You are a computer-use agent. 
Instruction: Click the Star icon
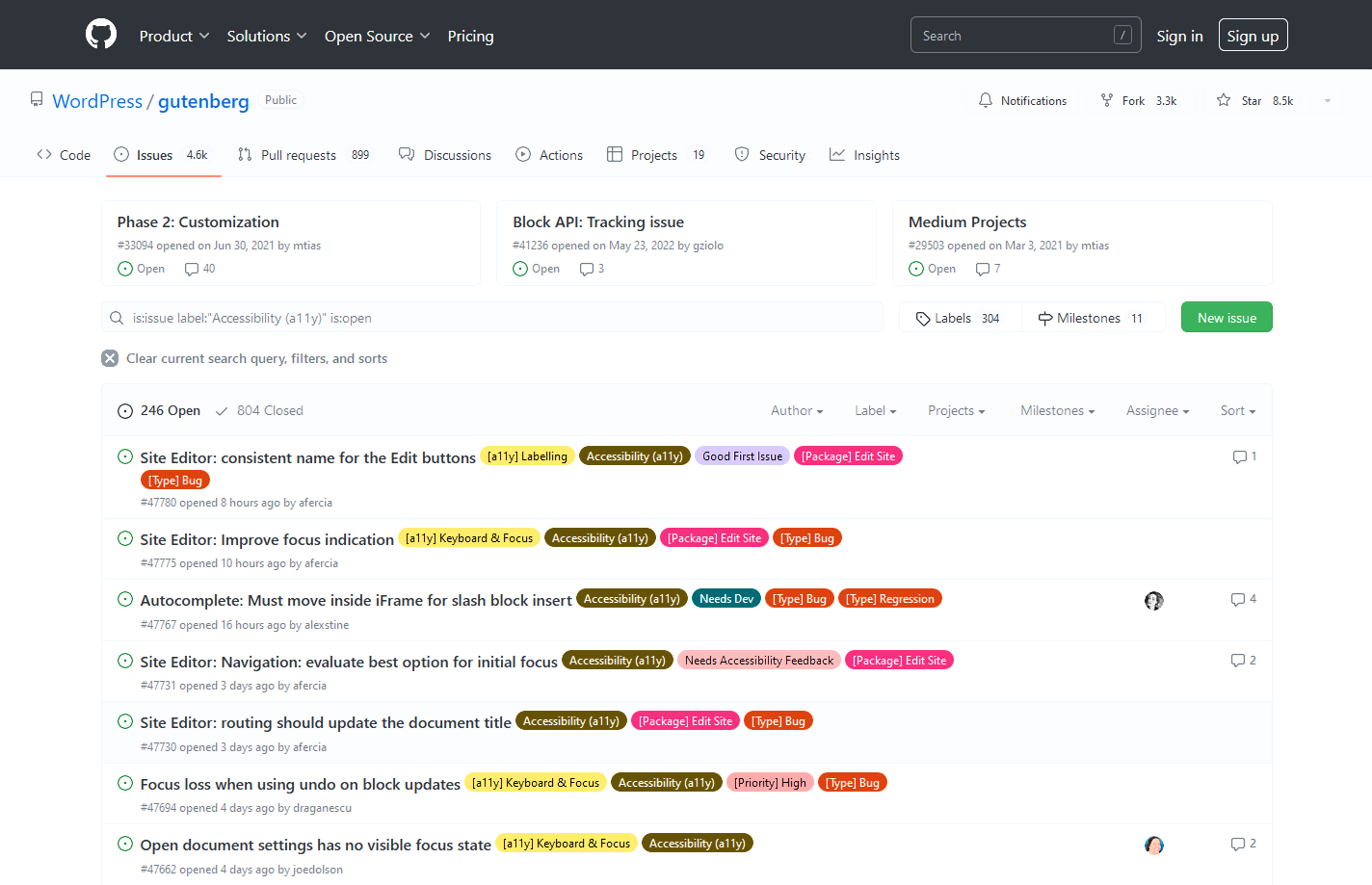click(1224, 100)
